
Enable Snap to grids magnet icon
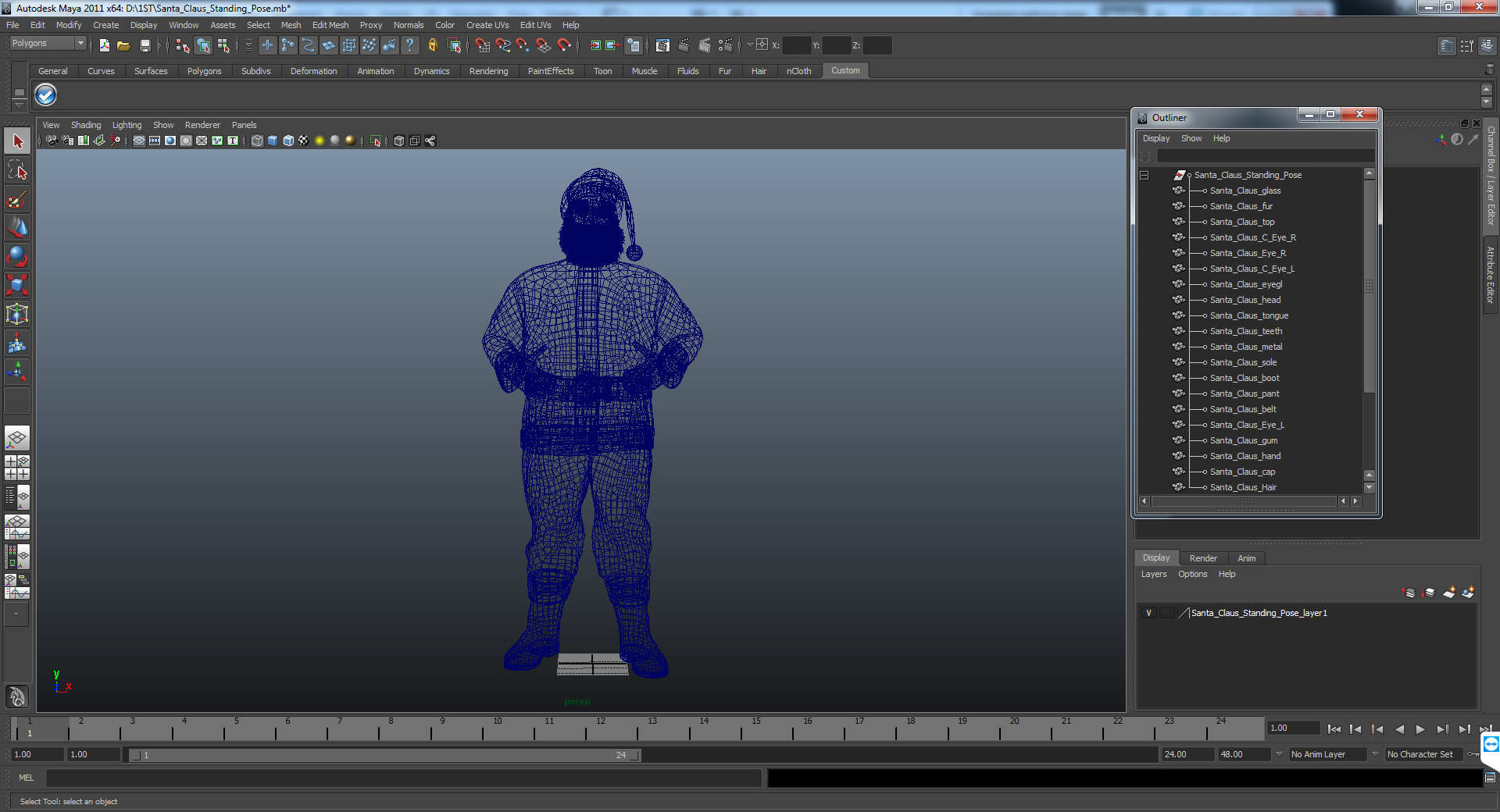point(483,46)
